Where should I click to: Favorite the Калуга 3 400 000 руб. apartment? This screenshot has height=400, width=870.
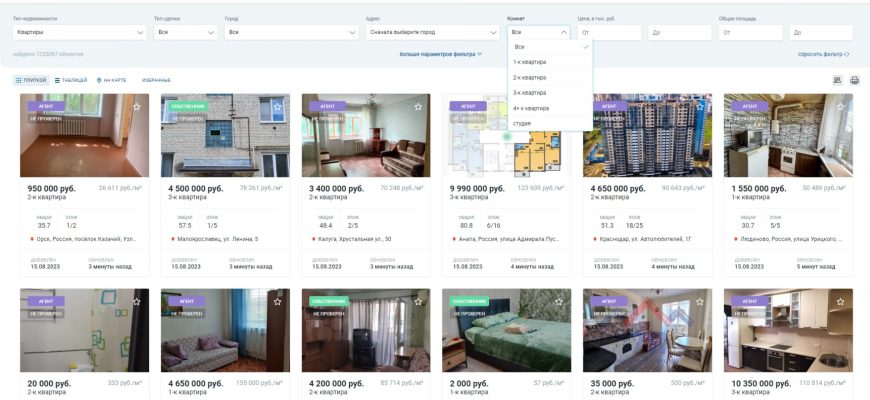point(420,106)
